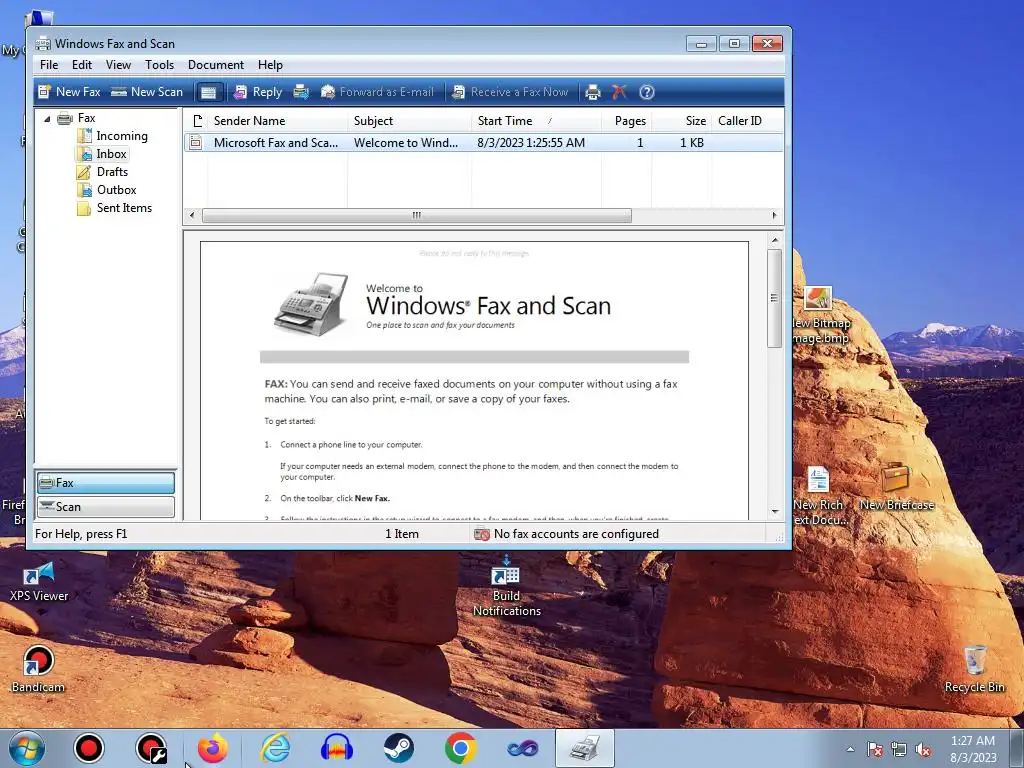Show hidden icons tray arrow
Screen dimensions: 1024x768
tap(850, 749)
